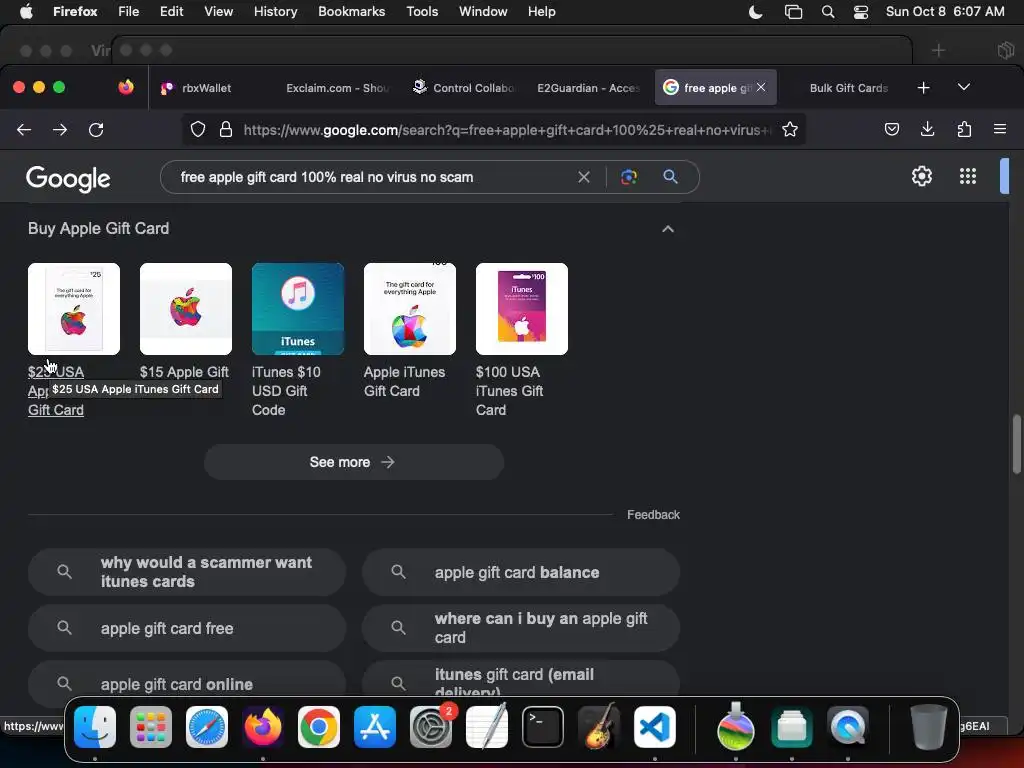Search apple gift card balance suggestion

coord(520,572)
